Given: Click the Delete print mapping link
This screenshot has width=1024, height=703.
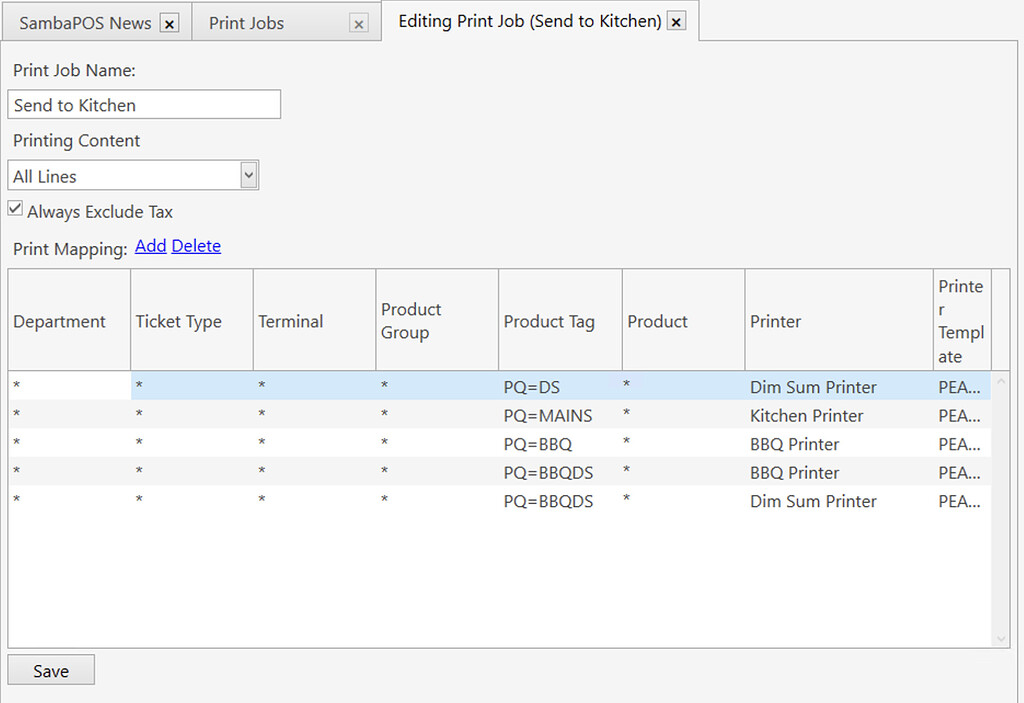Looking at the screenshot, I should coord(196,246).
